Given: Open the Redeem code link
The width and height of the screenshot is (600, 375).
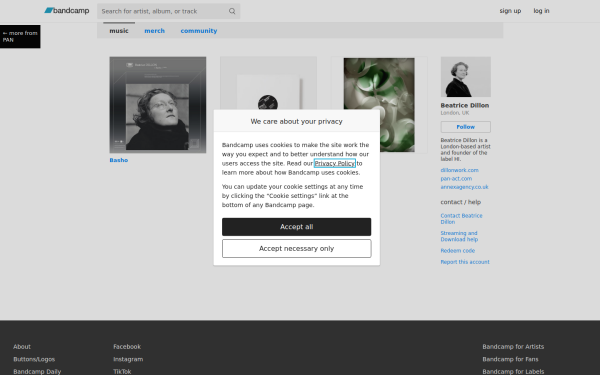Looking at the screenshot, I should (457, 251).
